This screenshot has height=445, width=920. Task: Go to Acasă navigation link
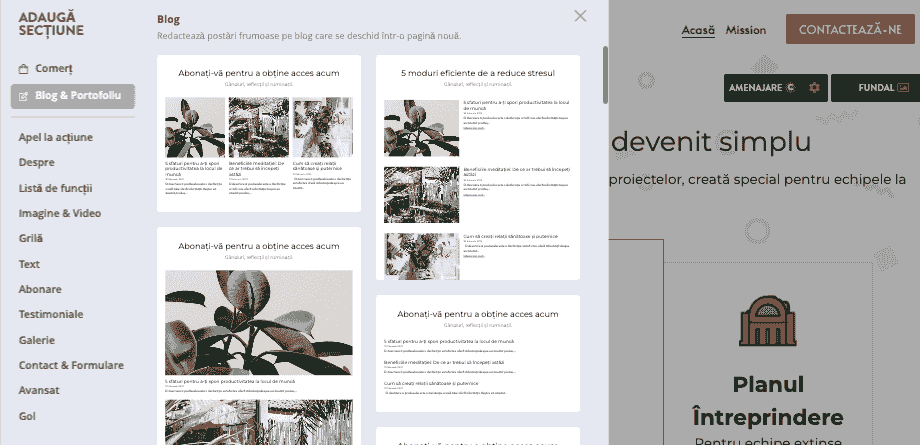pos(698,30)
